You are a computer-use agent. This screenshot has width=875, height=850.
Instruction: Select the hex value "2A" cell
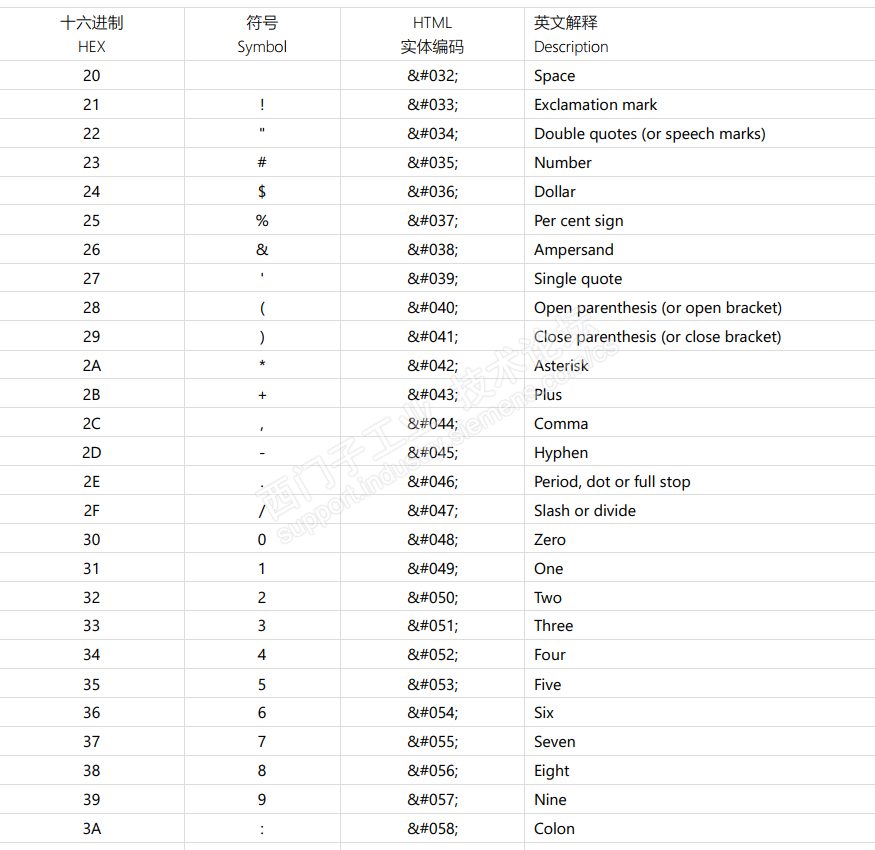(92, 366)
